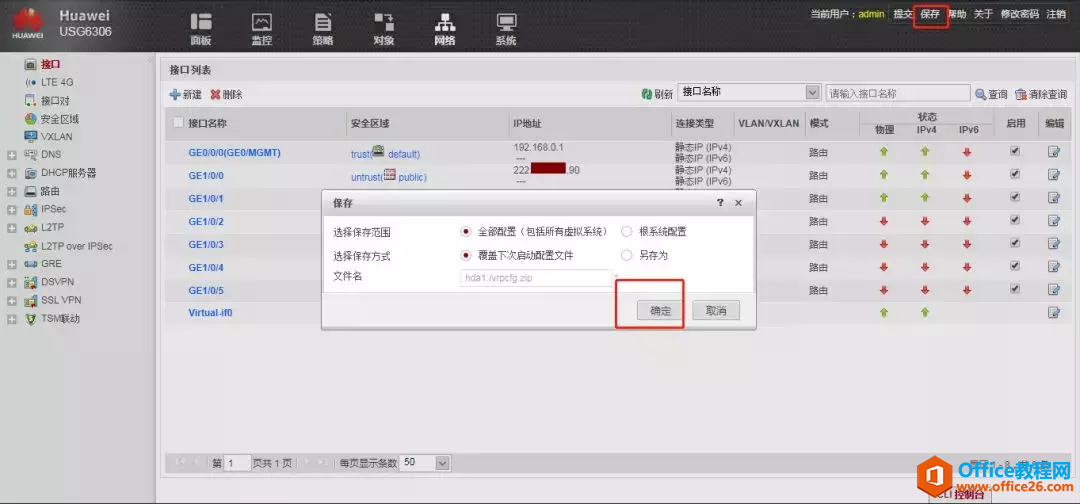Select 根系统配置 radio option
1080x504 pixels.
click(x=627, y=232)
